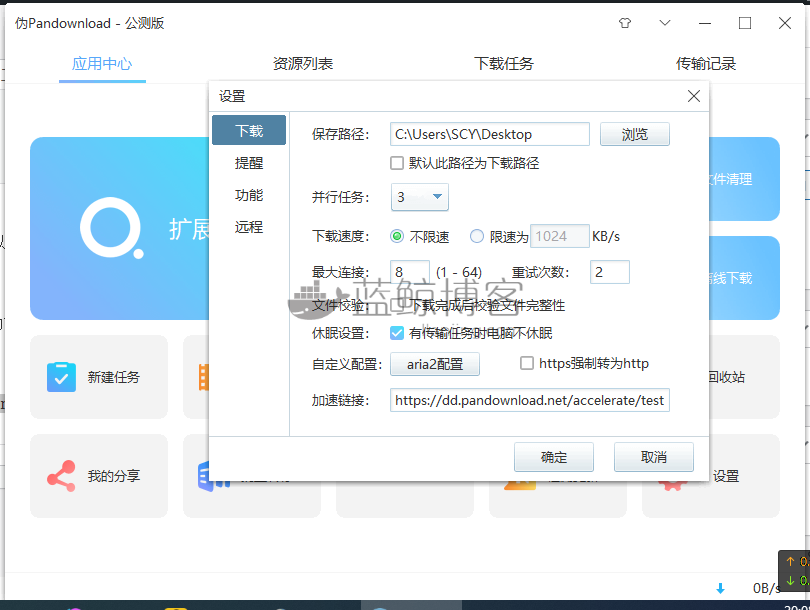Click the 加速链接 URL input field
The height and width of the screenshot is (610, 810).
tap(529, 400)
